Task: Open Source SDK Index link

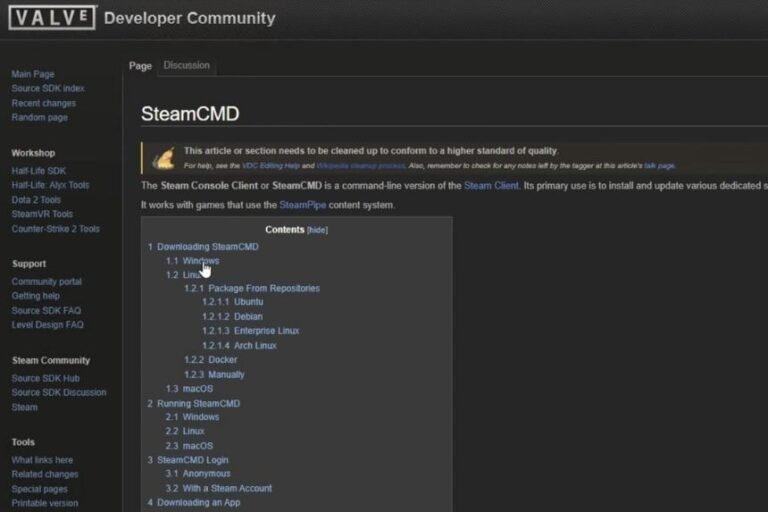Action: 48,88
